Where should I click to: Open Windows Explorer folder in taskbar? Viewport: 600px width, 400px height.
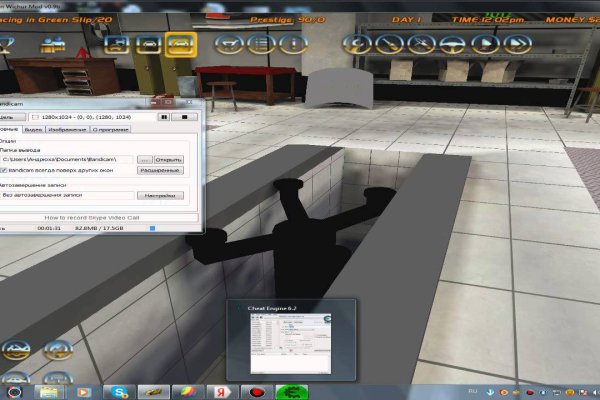[47, 388]
